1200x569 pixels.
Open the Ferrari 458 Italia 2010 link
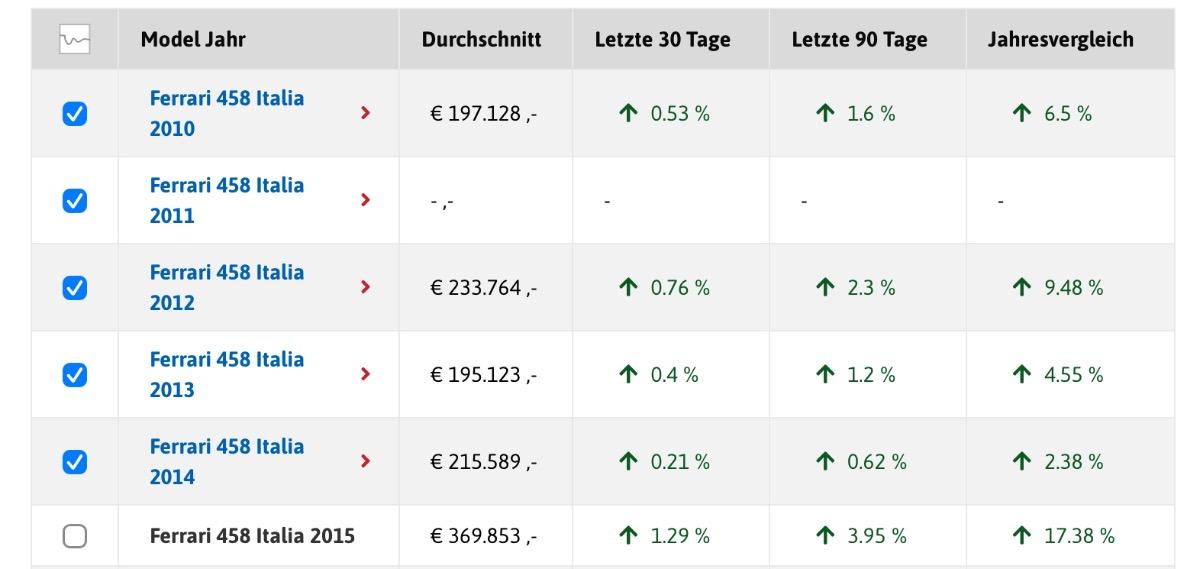(227, 114)
